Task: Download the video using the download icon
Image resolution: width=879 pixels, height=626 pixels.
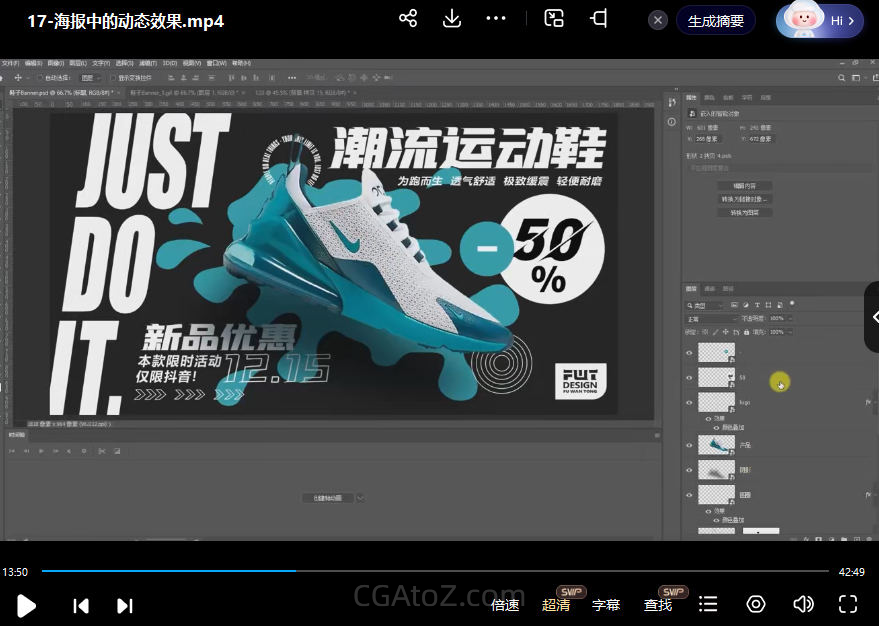Action: [451, 19]
